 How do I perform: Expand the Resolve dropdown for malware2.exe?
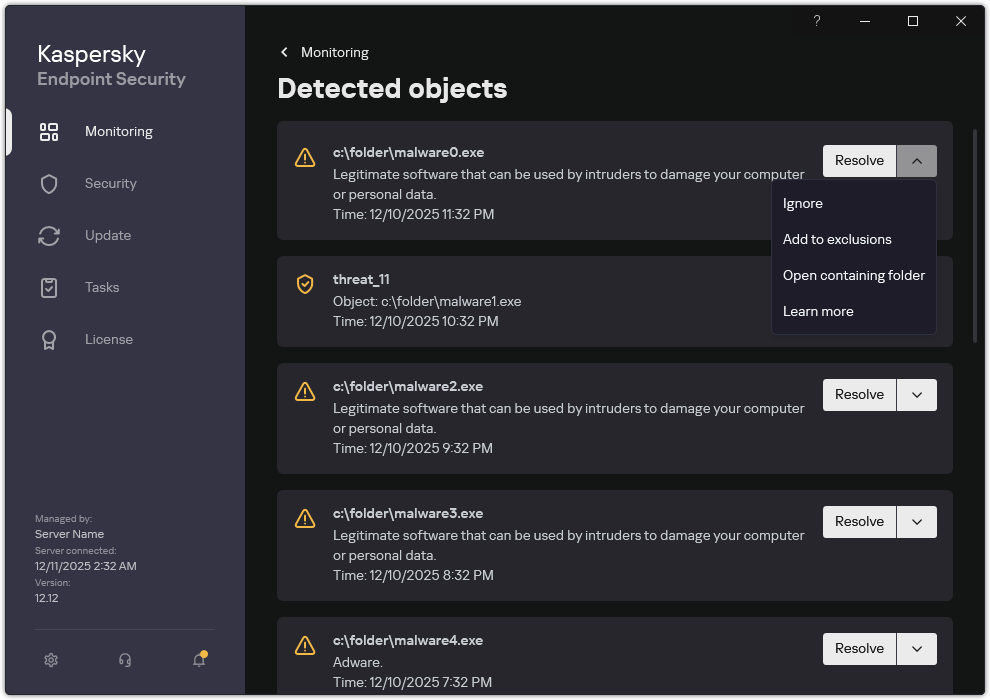(917, 394)
